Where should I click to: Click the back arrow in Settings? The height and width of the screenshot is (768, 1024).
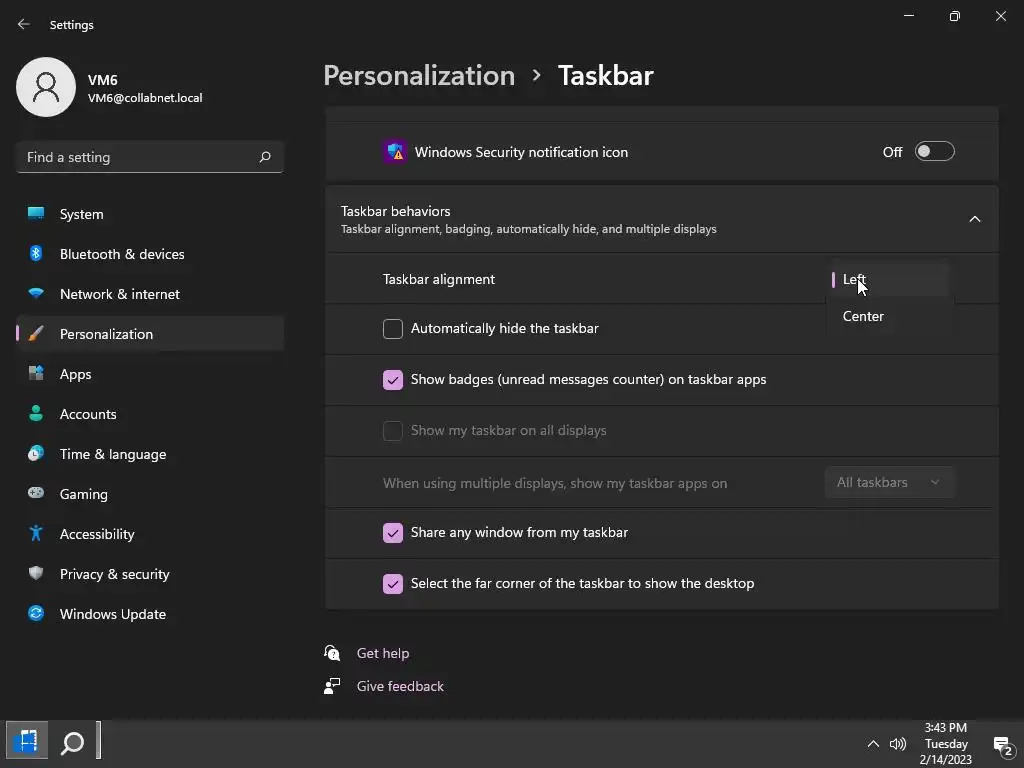click(x=24, y=24)
